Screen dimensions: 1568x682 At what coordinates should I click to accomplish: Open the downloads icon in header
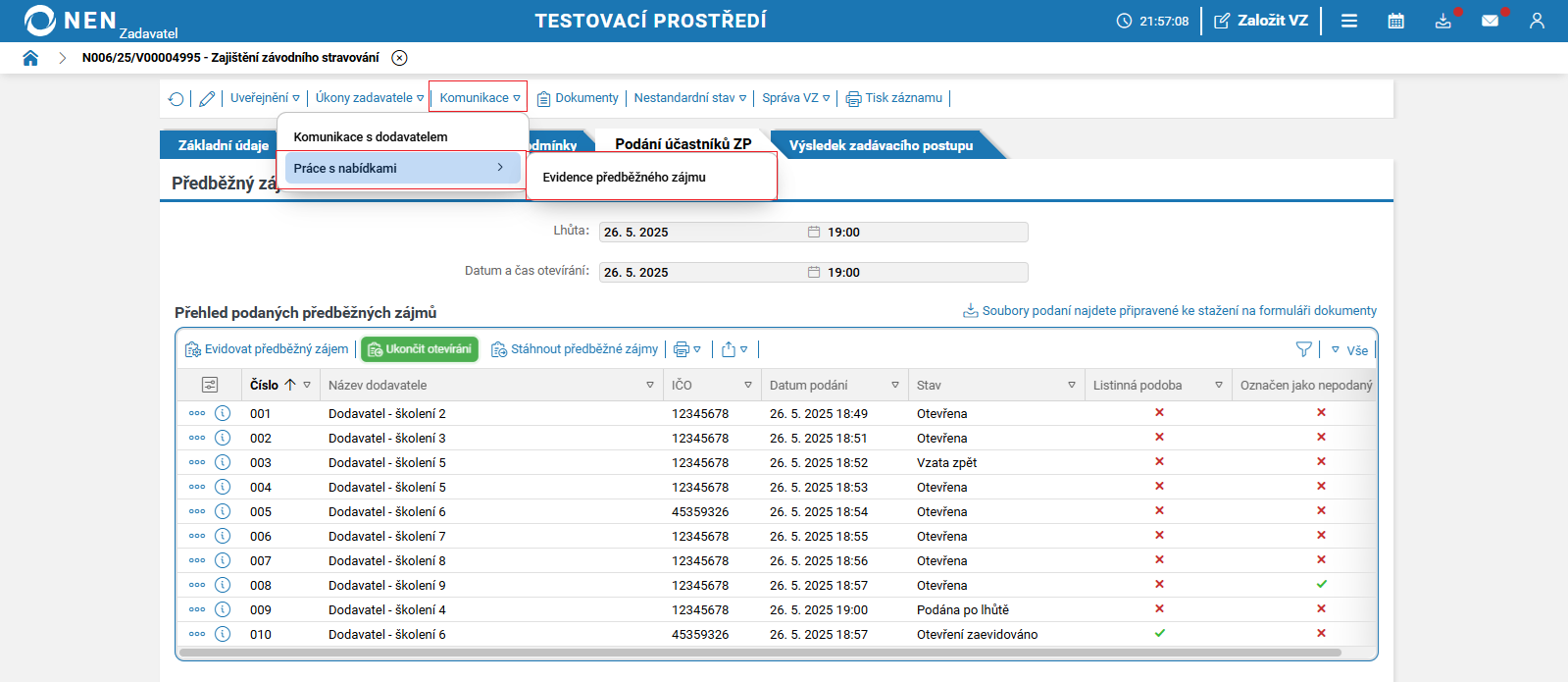(1443, 21)
